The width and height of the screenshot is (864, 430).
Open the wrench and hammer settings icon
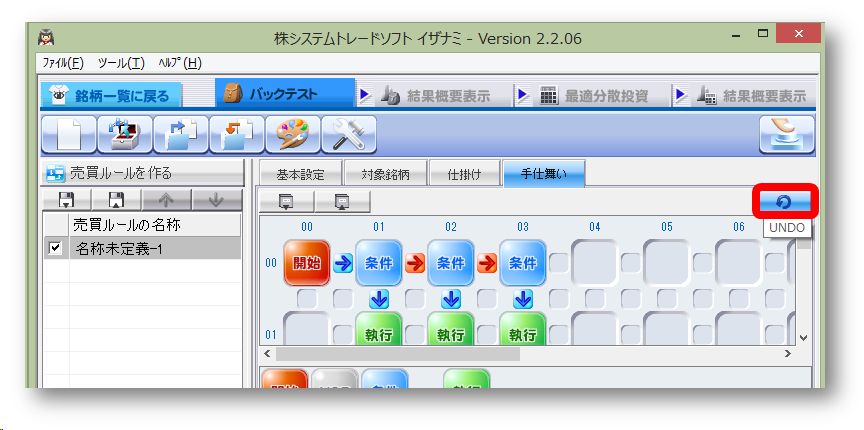tap(349, 134)
